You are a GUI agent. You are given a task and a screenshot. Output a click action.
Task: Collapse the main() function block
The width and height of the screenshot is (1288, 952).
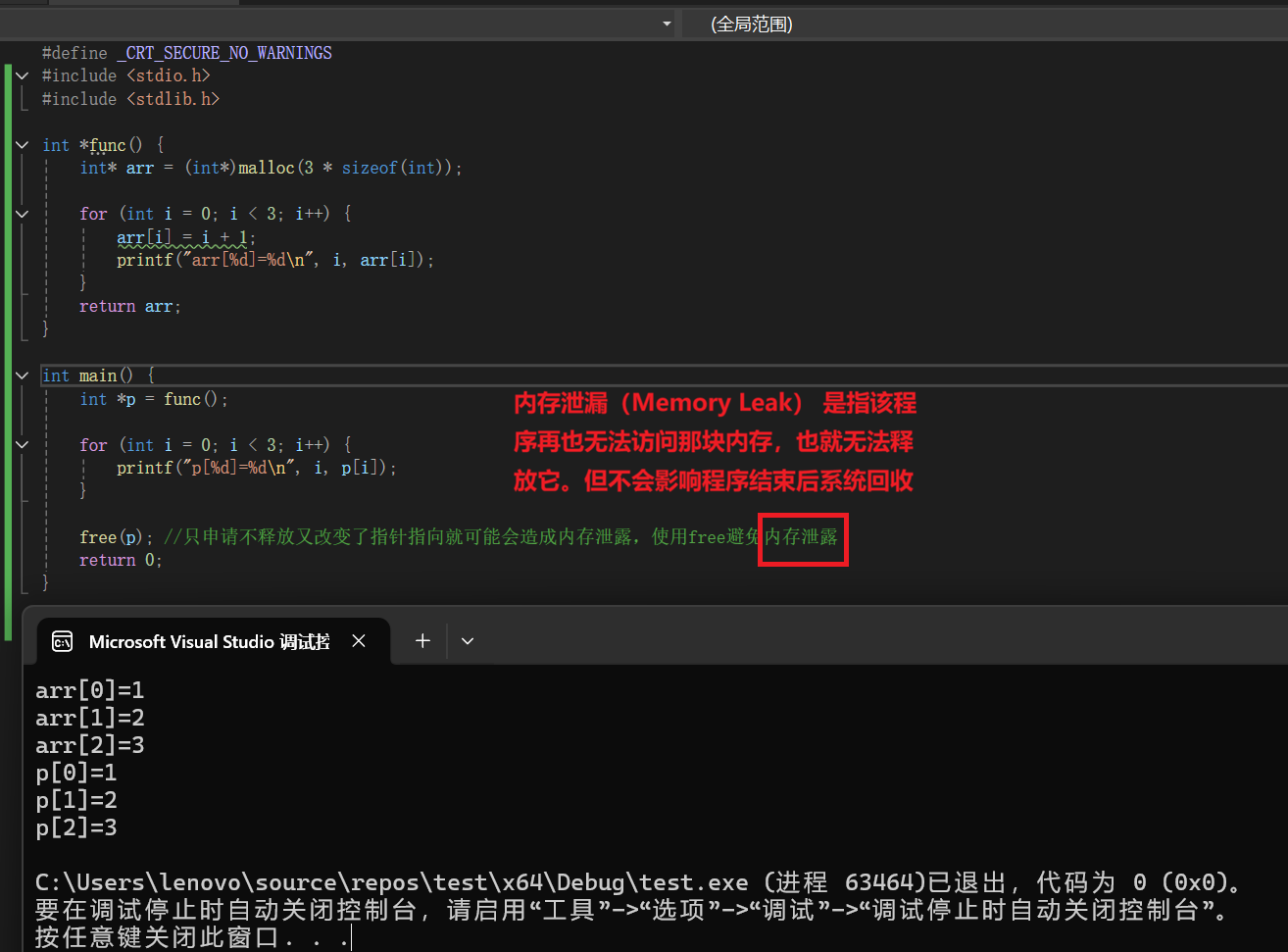tap(22, 376)
